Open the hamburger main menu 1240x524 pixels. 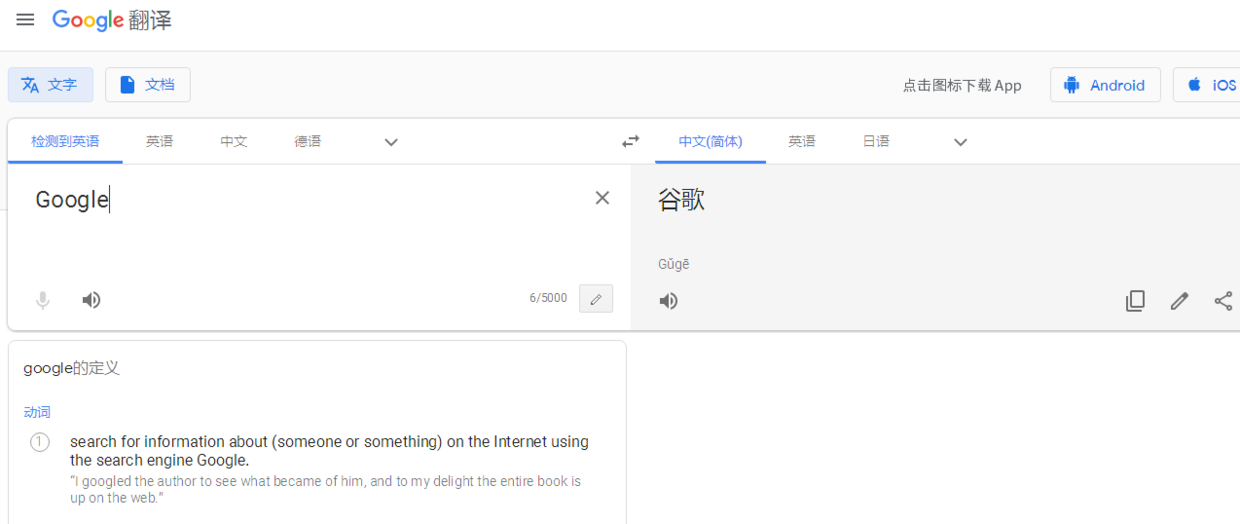coord(25,20)
